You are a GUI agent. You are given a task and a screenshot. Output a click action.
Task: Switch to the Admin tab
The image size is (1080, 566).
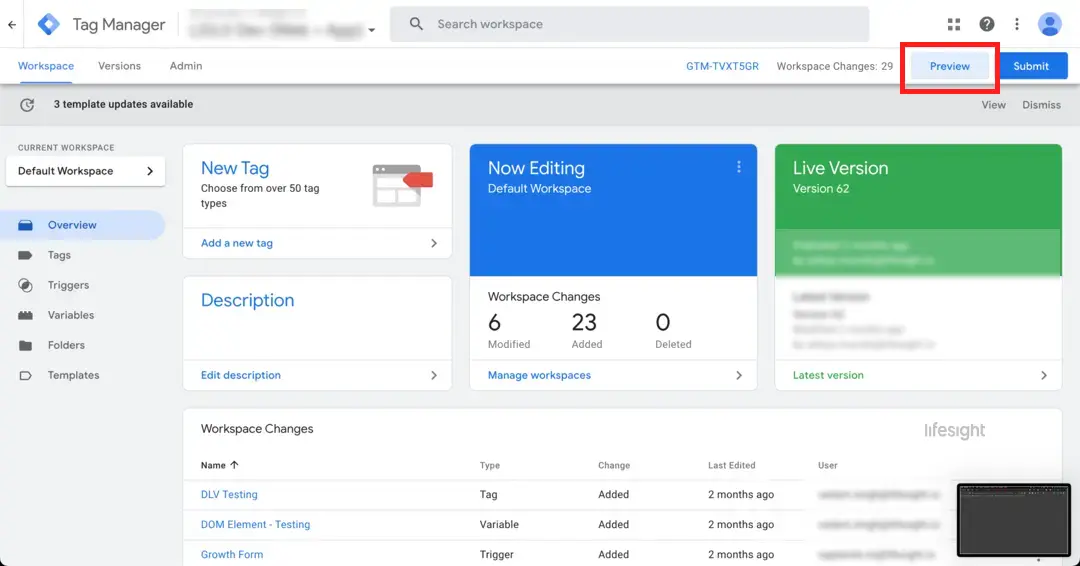[186, 66]
